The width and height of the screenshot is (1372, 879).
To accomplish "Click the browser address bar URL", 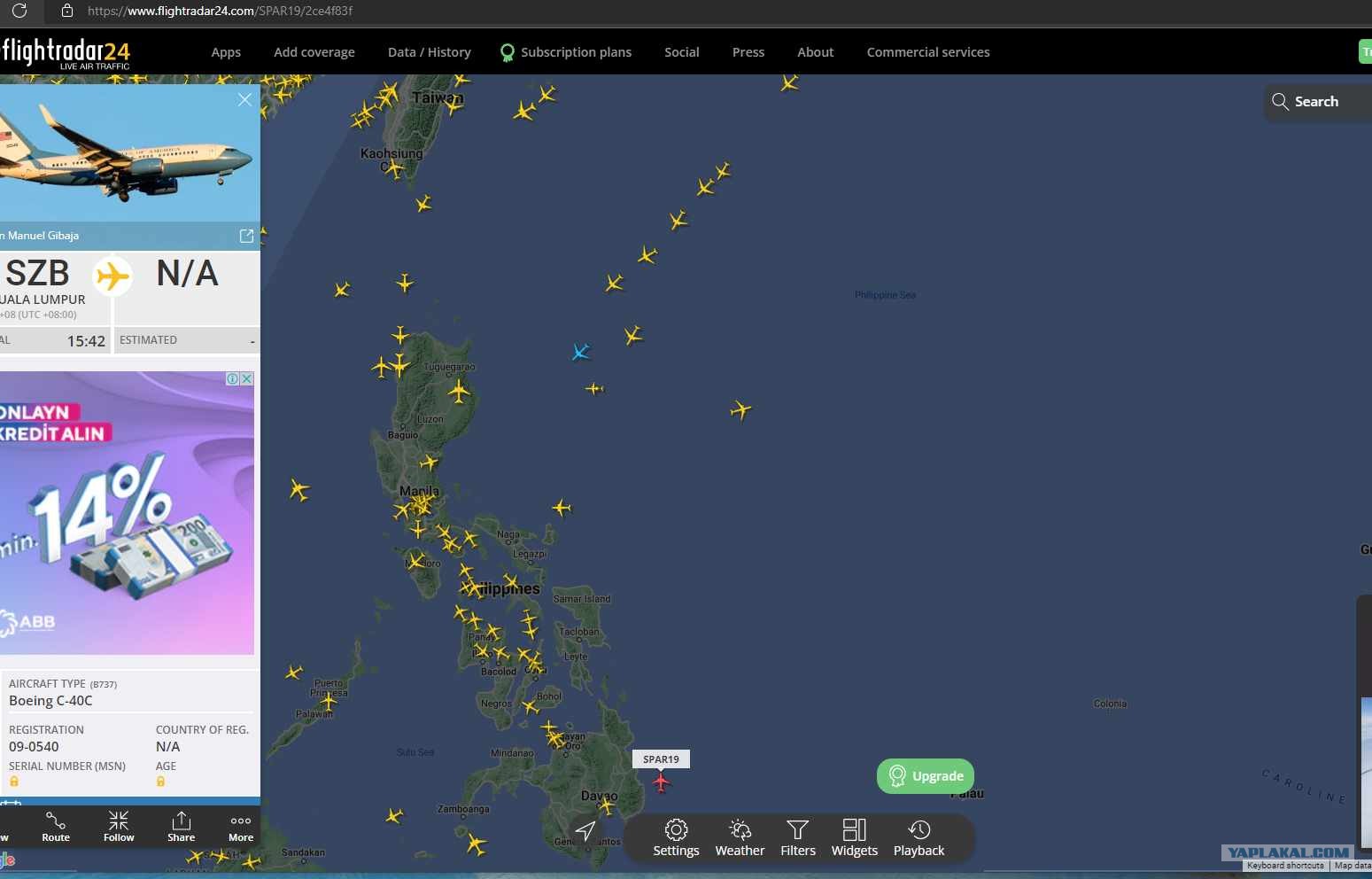I will click(x=220, y=11).
